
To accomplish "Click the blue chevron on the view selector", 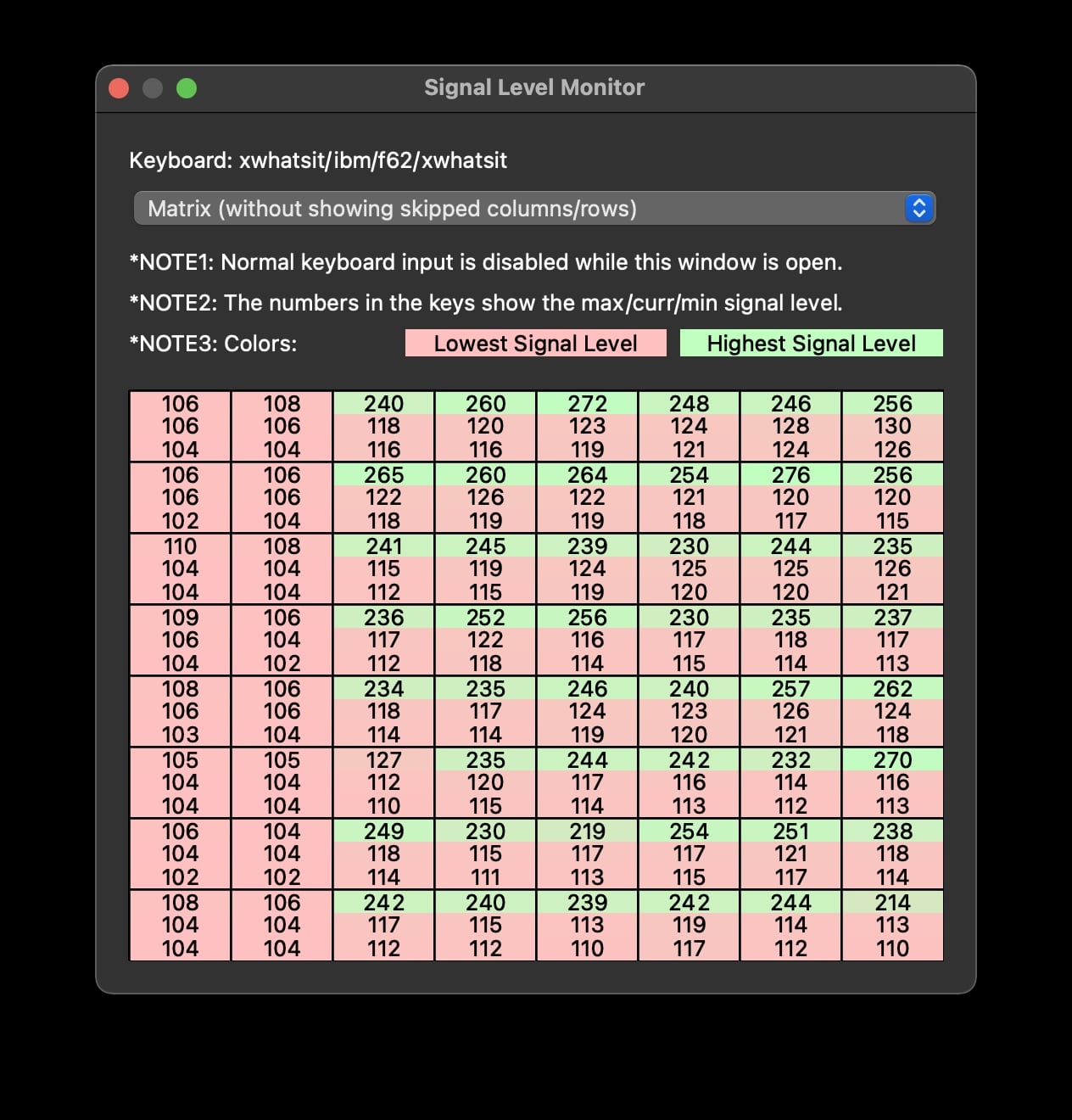I will pos(920,208).
